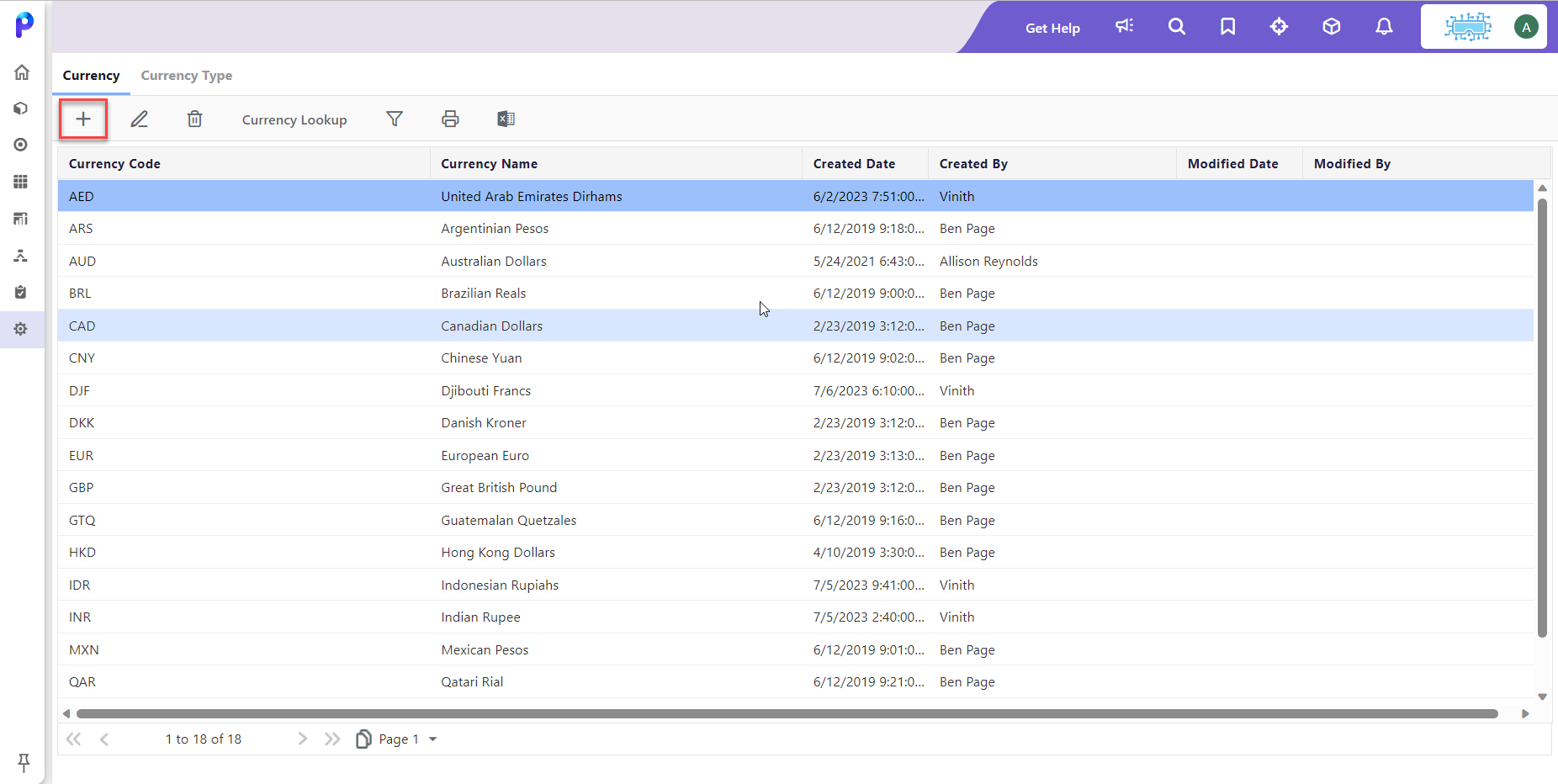Click Indonesian Rupiahs name cell
1558x784 pixels.
tap(616, 585)
